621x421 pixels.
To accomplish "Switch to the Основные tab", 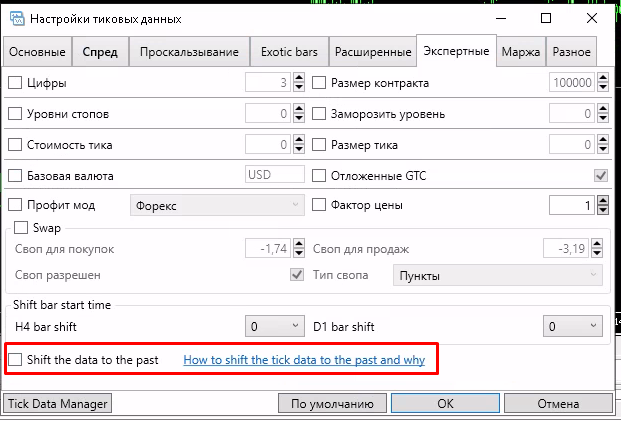I will click(x=37, y=52).
